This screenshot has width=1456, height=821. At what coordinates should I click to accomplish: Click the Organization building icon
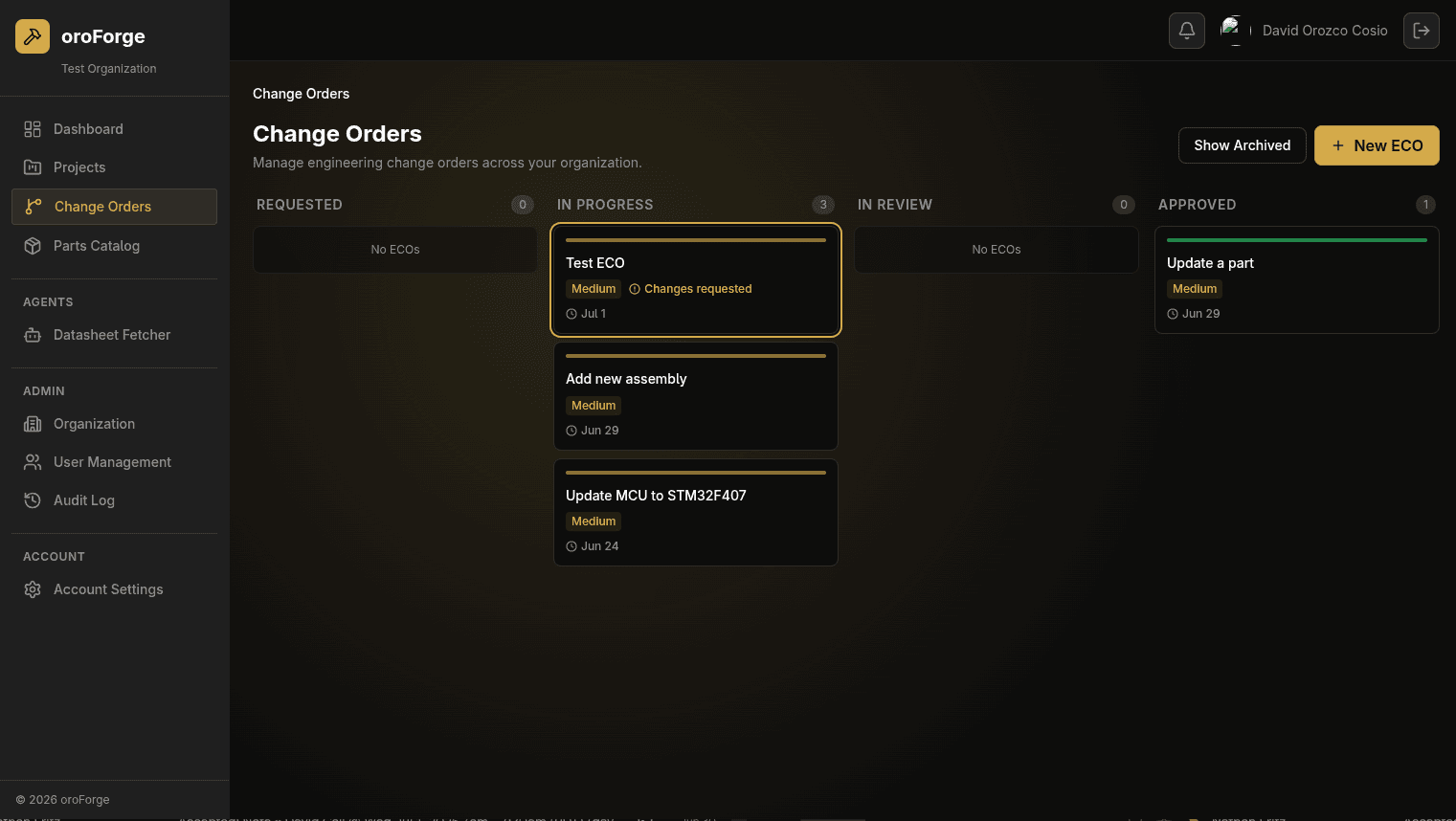pyautogui.click(x=33, y=424)
